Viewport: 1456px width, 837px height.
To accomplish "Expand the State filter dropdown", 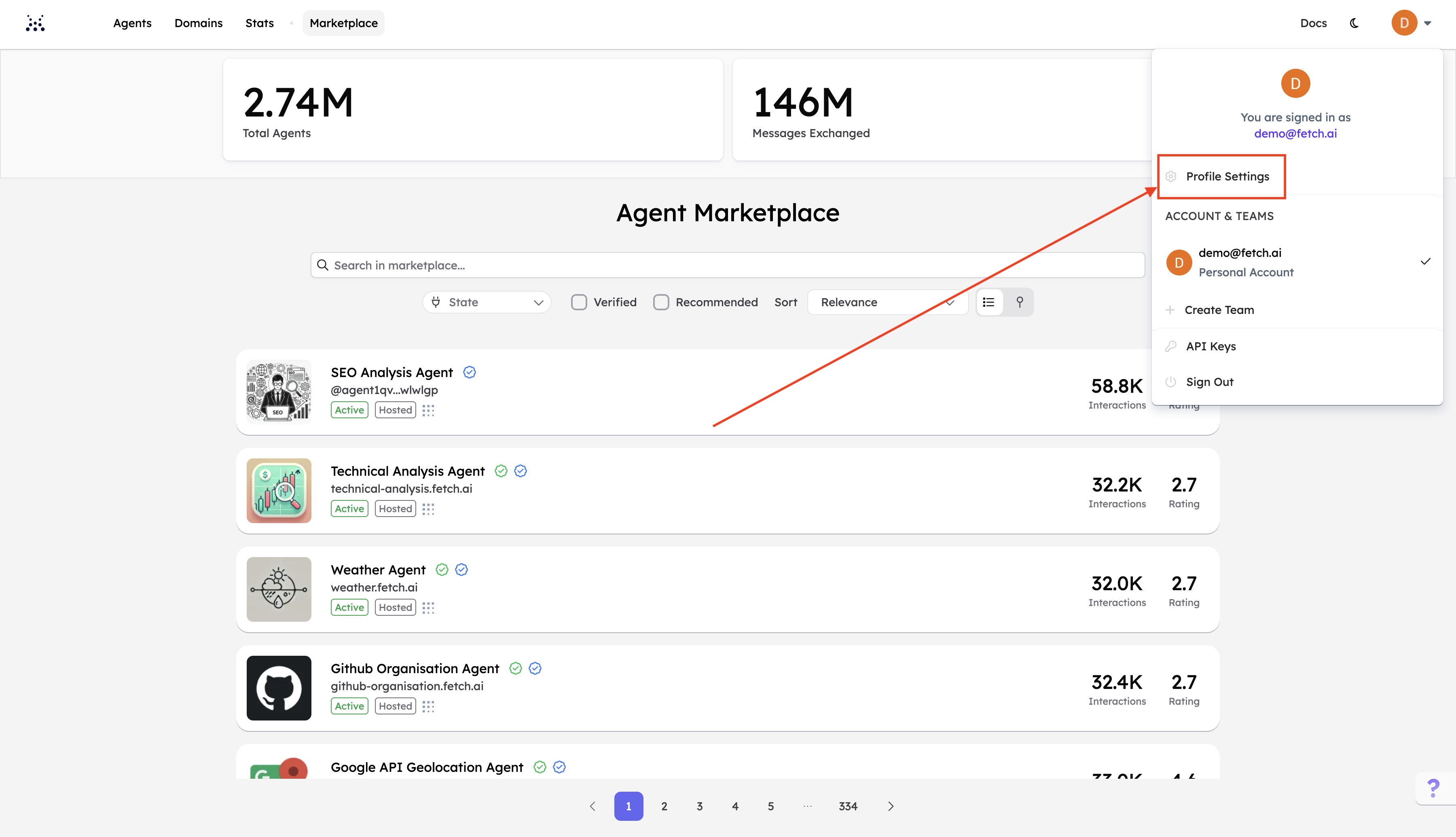I will click(x=486, y=302).
